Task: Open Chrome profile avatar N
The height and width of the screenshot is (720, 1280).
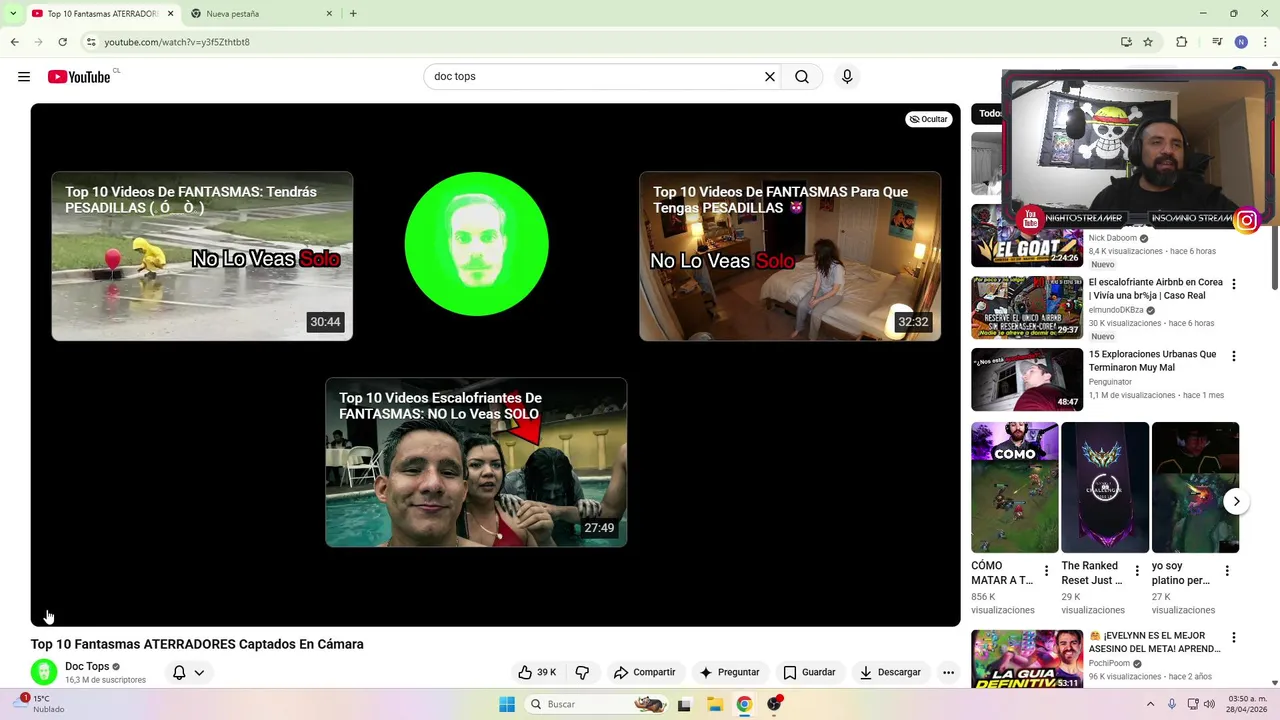Action: coord(1241,42)
